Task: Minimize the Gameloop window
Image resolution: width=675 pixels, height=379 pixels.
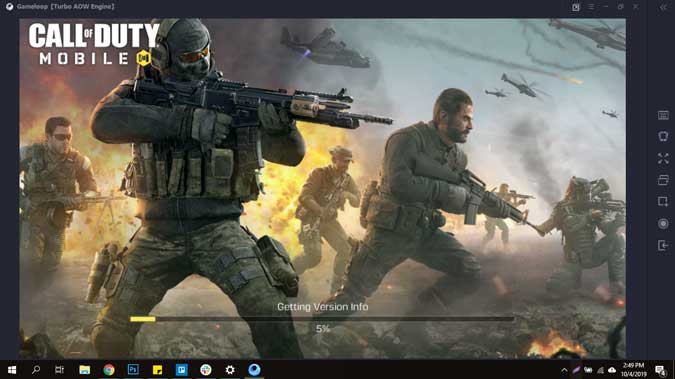Action: 606,7
